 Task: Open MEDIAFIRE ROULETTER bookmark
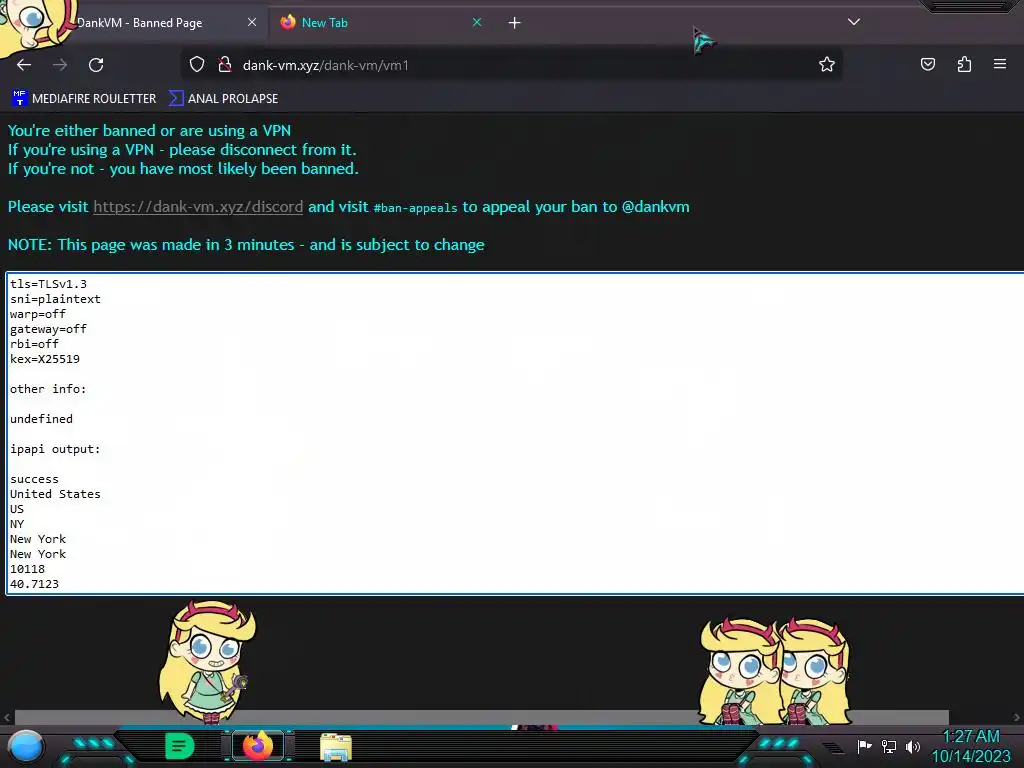[x=84, y=99]
